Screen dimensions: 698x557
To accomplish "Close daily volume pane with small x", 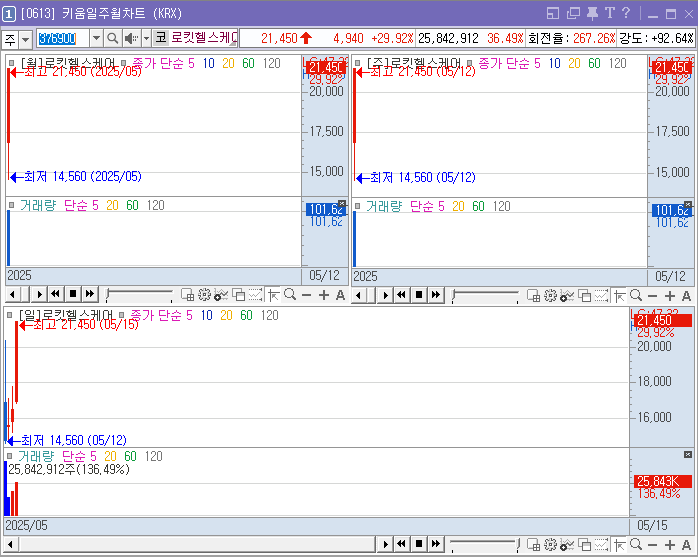I will click(x=688, y=455).
